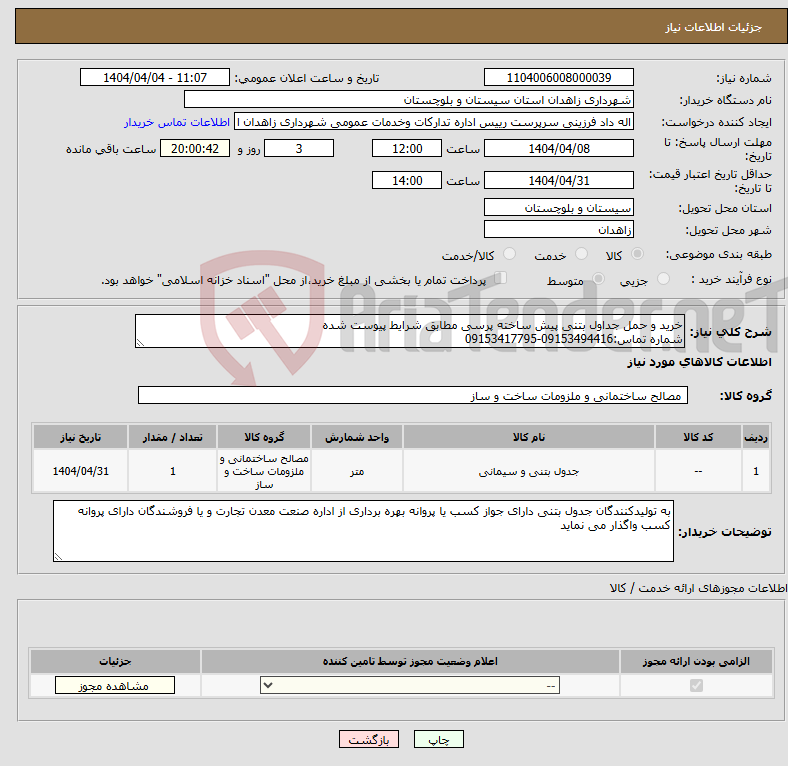Click the remaining days field showing 3
This screenshot has width=788, height=766.
(299, 149)
